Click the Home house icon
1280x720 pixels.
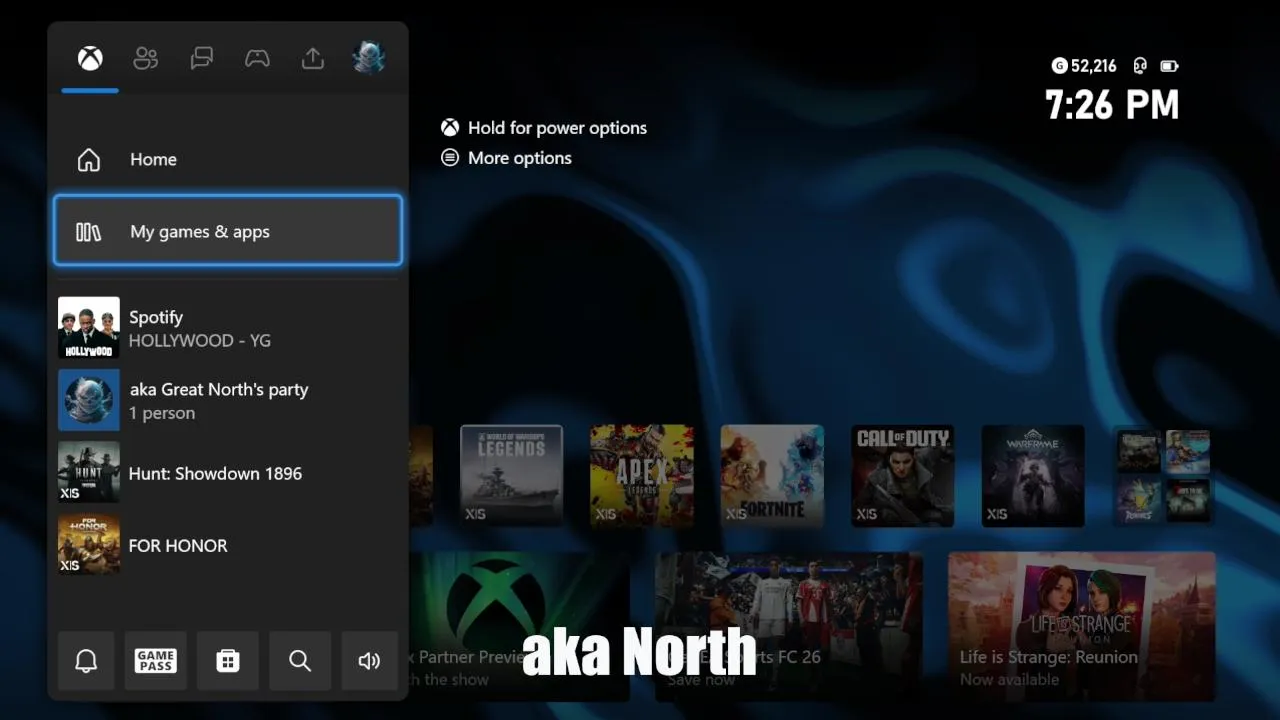coord(89,159)
